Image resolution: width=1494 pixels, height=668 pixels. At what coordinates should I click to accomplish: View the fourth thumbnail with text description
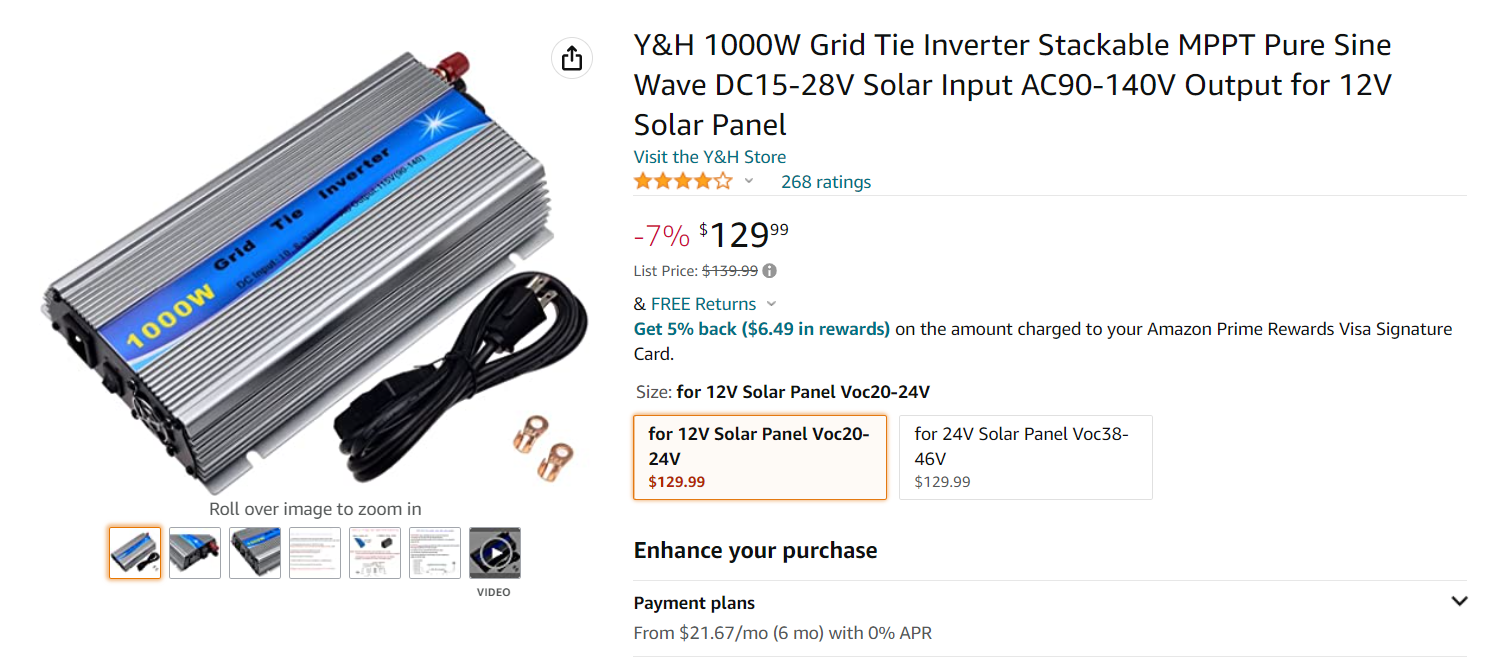[315, 553]
